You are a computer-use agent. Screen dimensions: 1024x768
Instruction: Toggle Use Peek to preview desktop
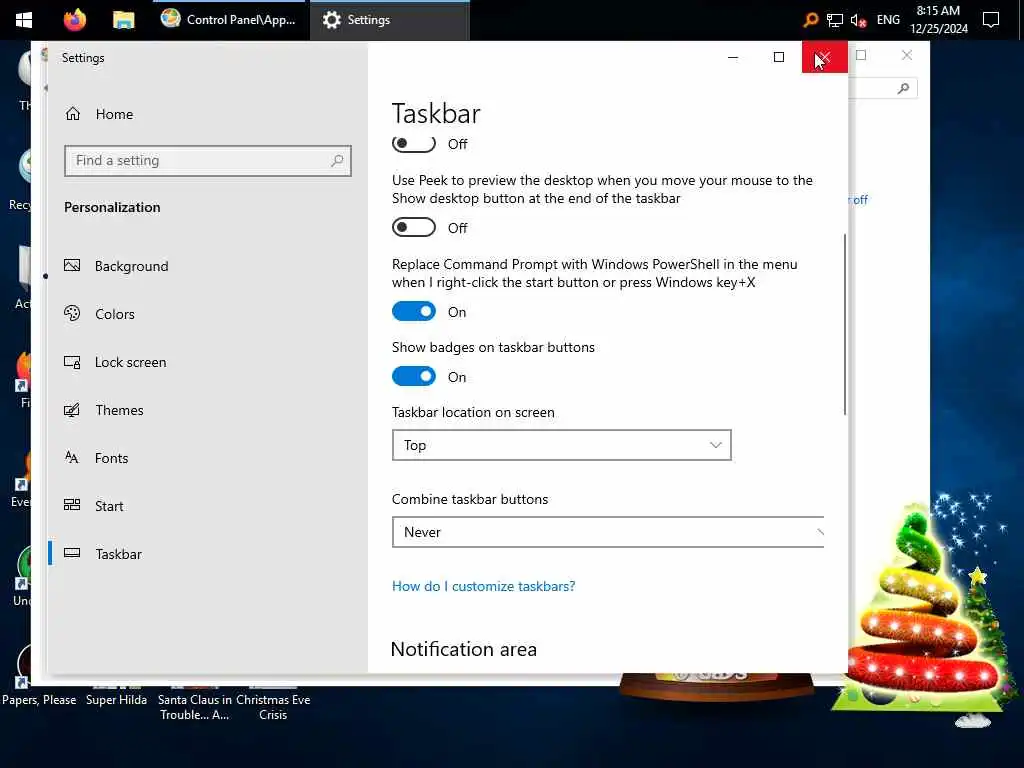[x=414, y=227]
